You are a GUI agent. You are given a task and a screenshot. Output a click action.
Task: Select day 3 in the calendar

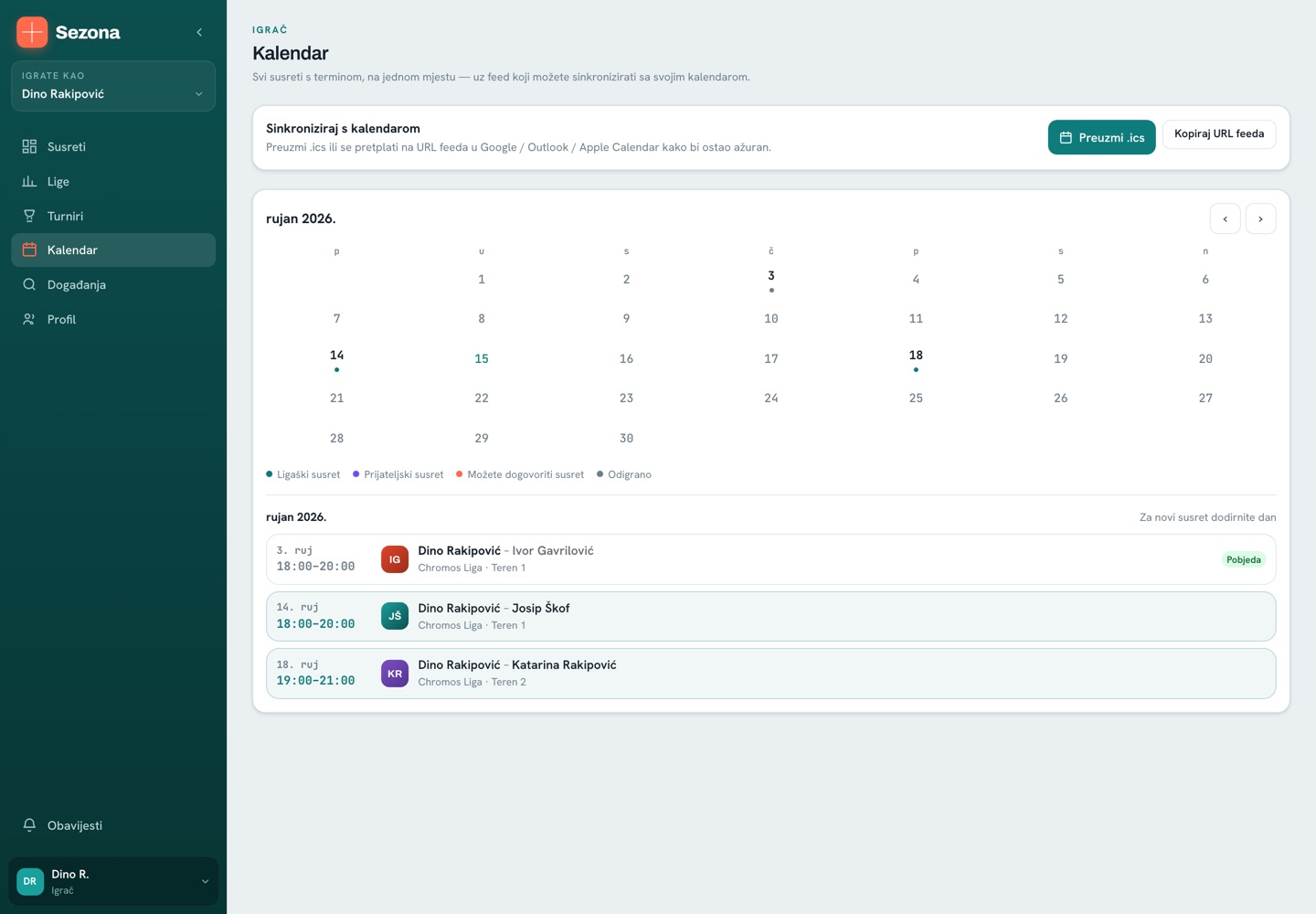coord(771,279)
